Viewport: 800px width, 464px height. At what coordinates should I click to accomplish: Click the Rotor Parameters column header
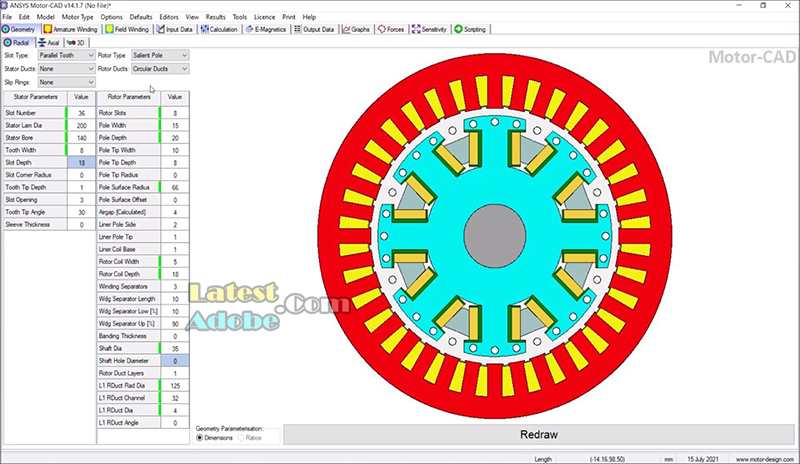pyautogui.click(x=129, y=97)
